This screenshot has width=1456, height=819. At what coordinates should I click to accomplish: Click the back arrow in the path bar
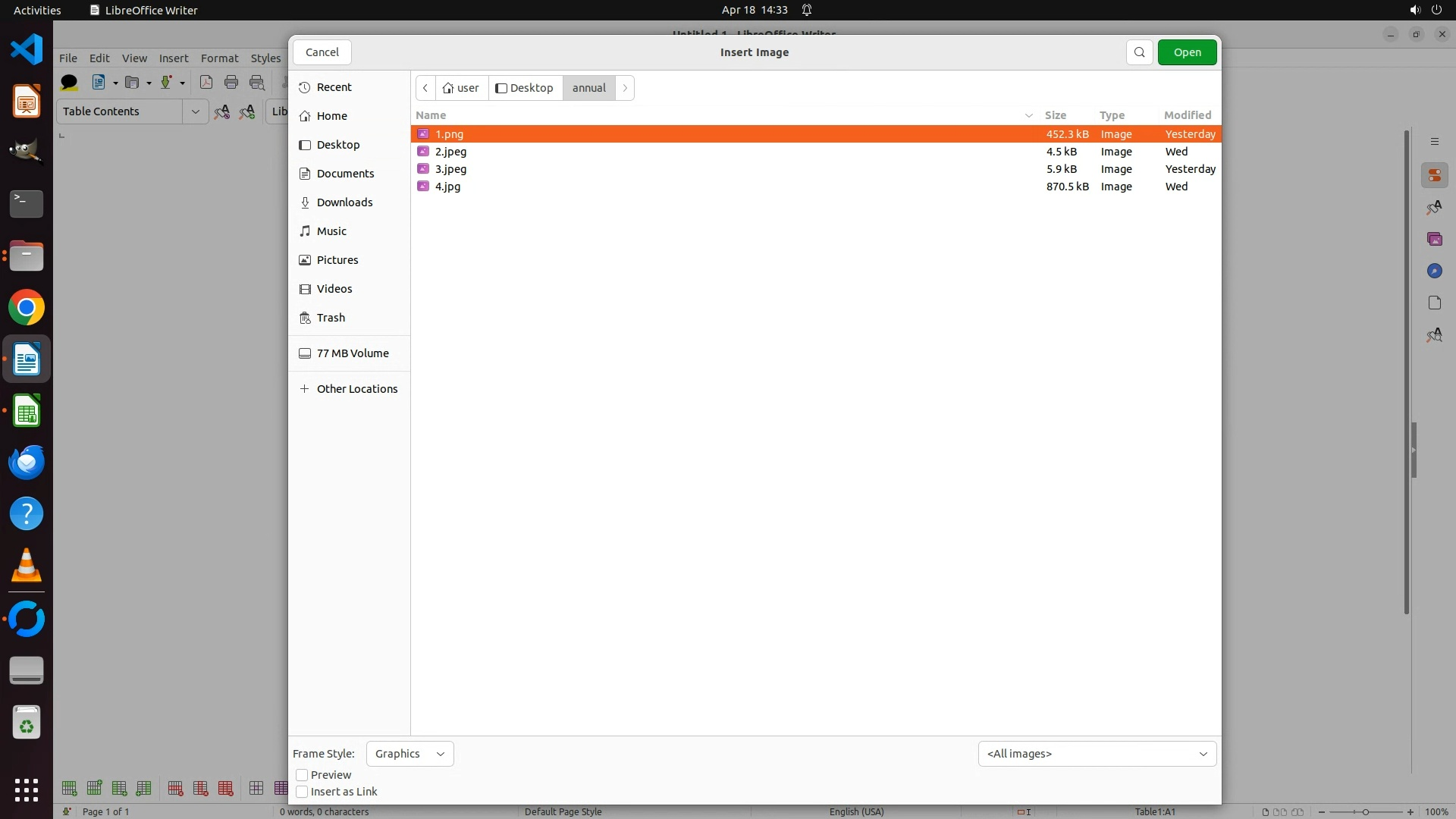[425, 88]
